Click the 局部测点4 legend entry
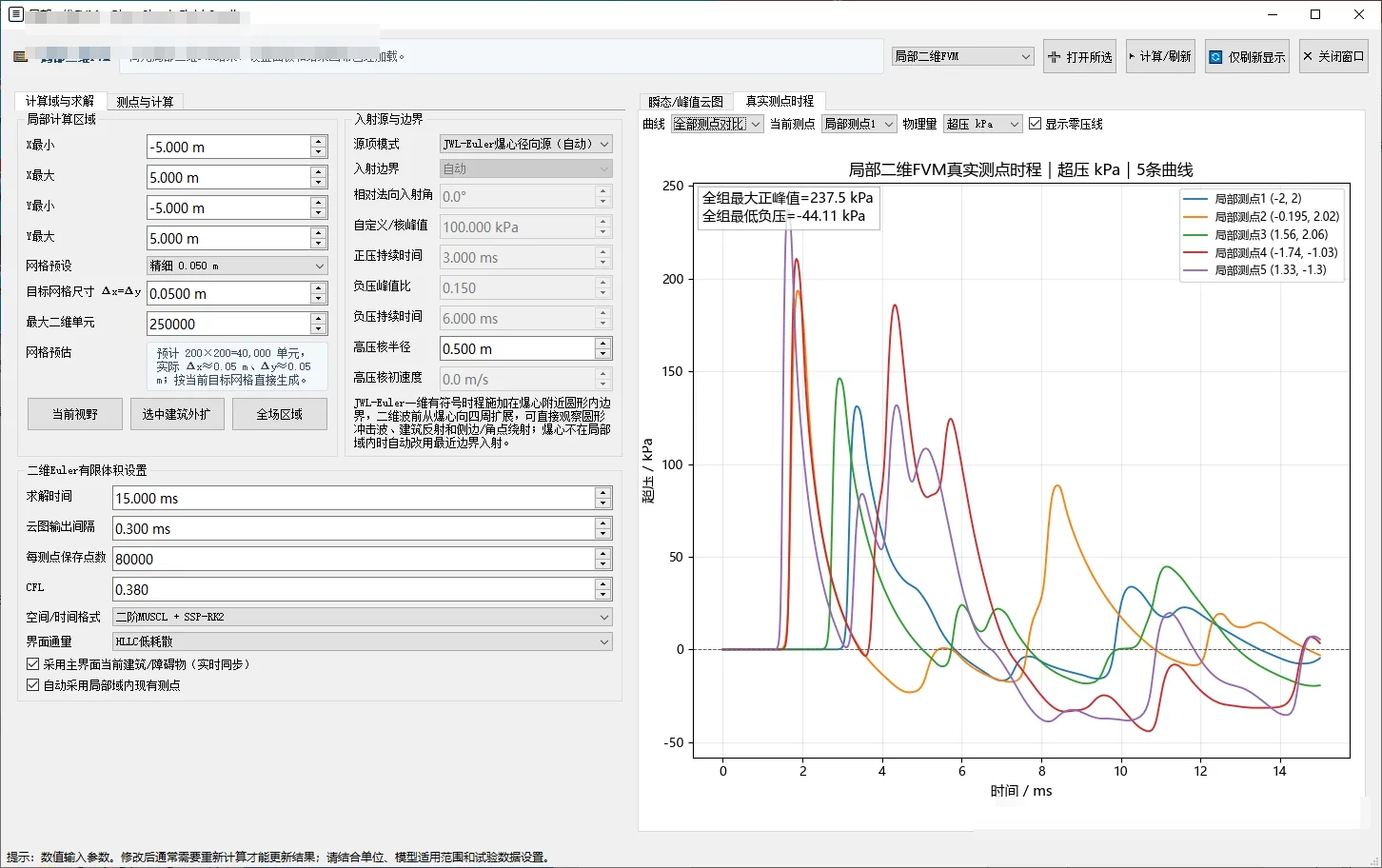This screenshot has height=868, width=1382. point(1261,252)
